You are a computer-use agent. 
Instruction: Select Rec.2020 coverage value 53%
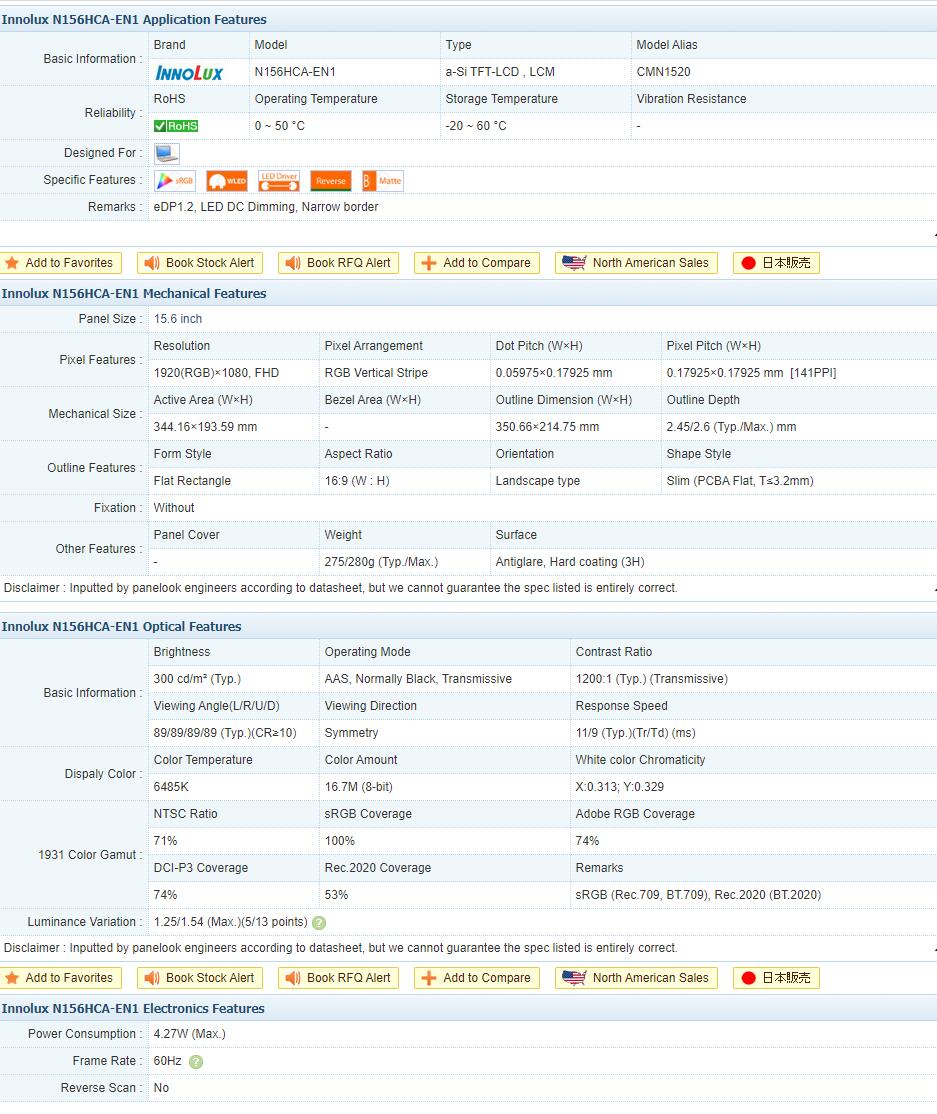click(x=337, y=895)
